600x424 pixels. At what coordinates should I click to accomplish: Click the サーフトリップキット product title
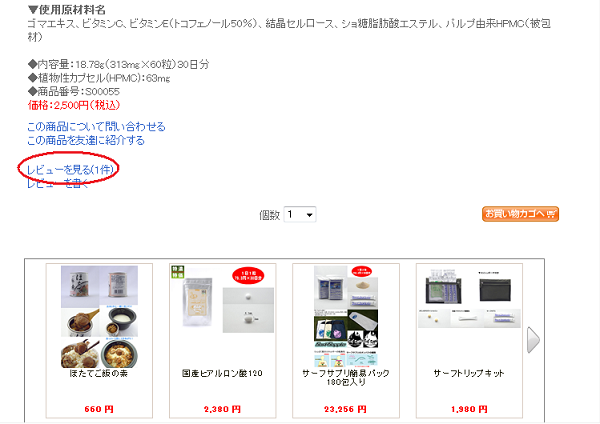click(x=469, y=373)
